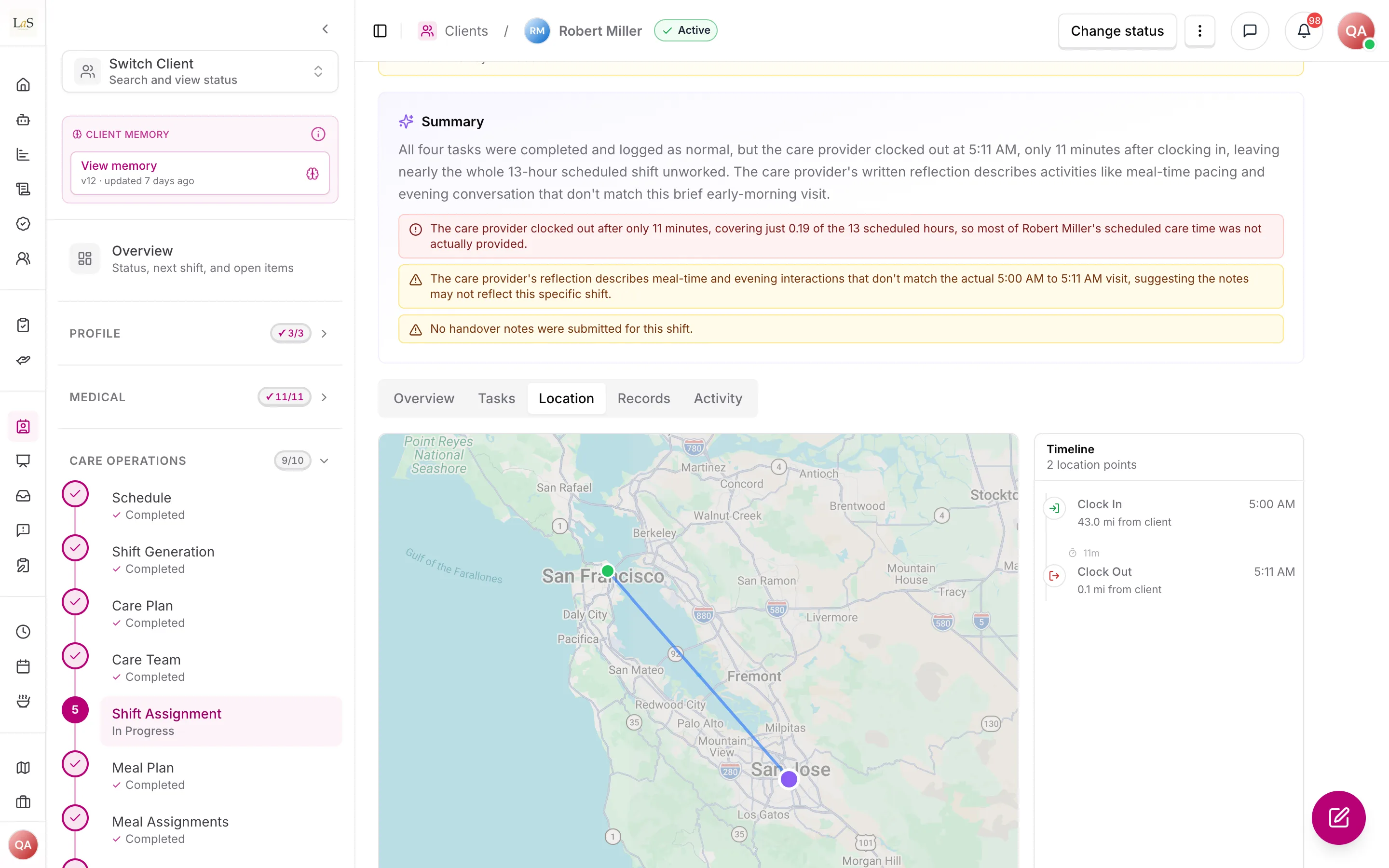1389x868 pixels.
Task: Open the clock icon in left rail
Action: [x=23, y=632]
